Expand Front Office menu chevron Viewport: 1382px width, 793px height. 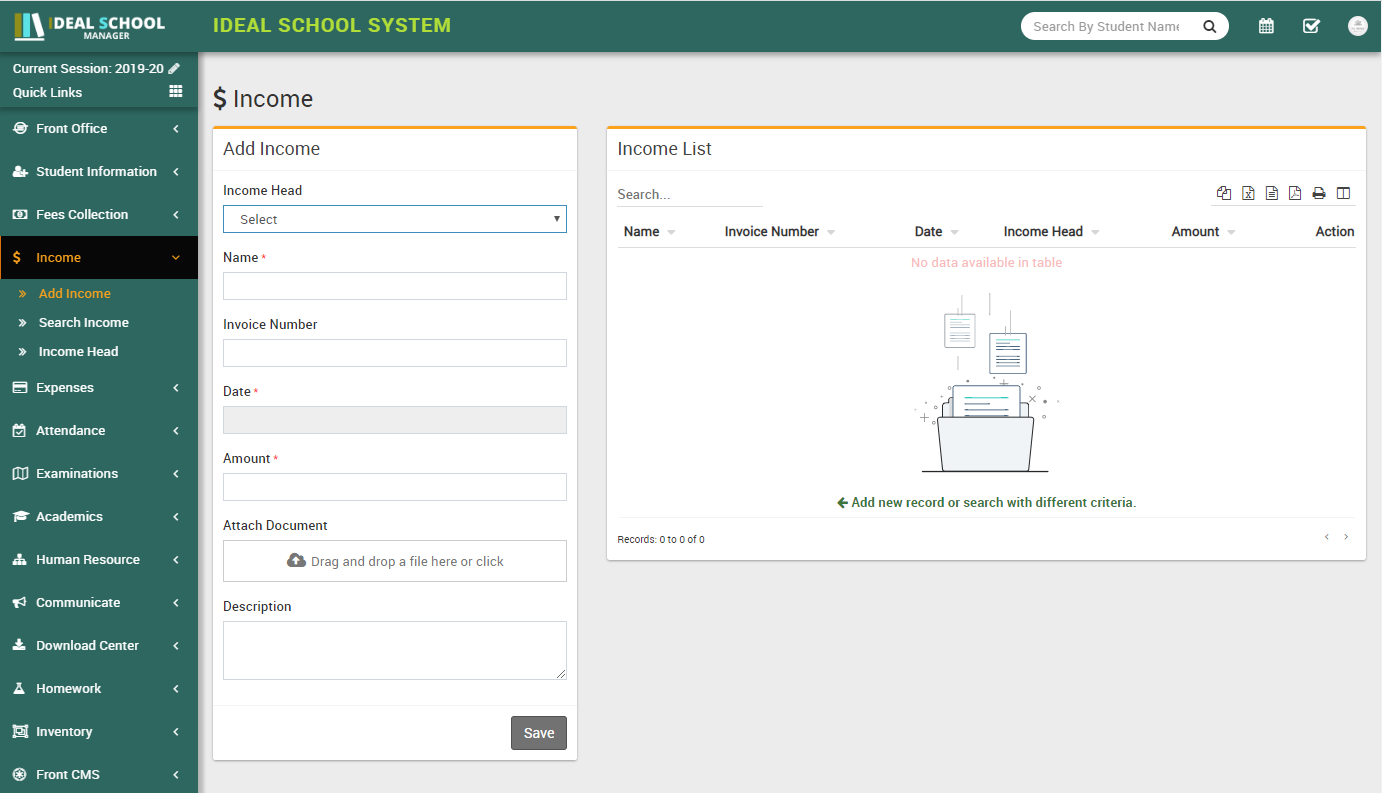(x=176, y=128)
